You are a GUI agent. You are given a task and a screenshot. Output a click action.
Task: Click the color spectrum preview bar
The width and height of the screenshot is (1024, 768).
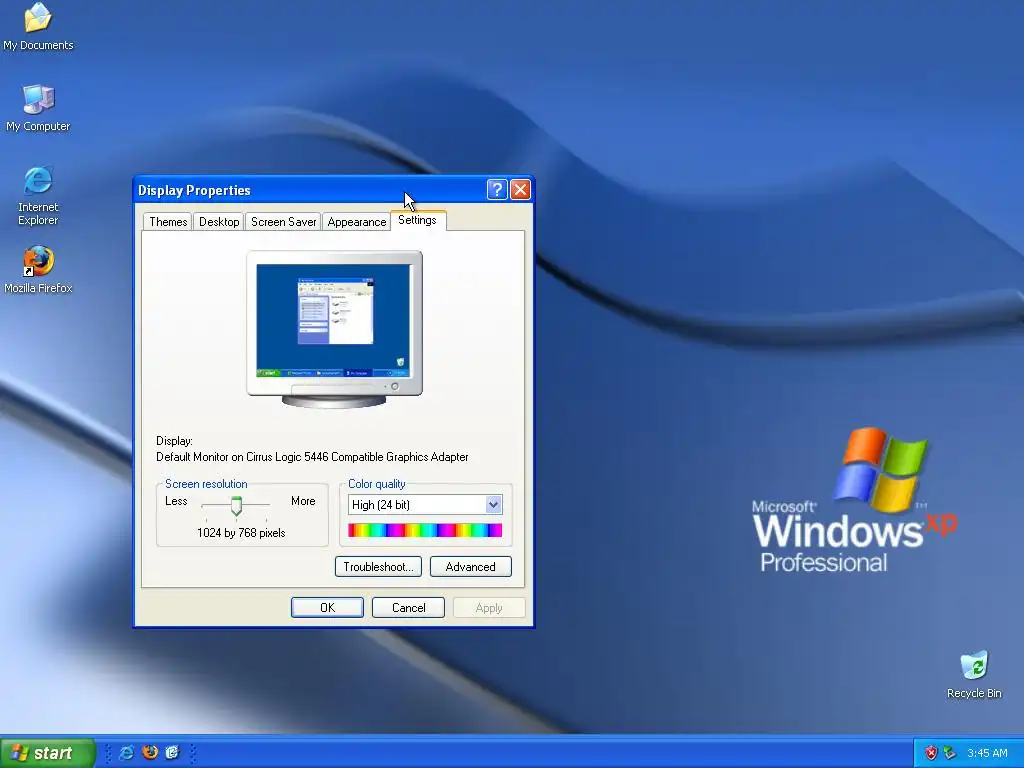pos(425,530)
